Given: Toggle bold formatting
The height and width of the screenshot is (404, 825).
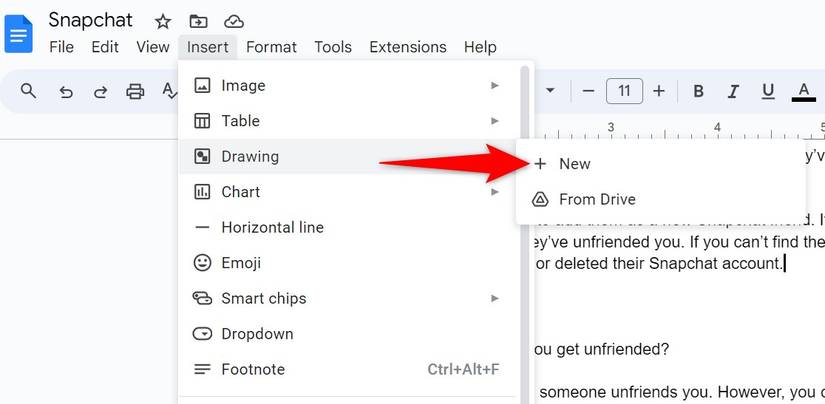Looking at the screenshot, I should pos(698,91).
